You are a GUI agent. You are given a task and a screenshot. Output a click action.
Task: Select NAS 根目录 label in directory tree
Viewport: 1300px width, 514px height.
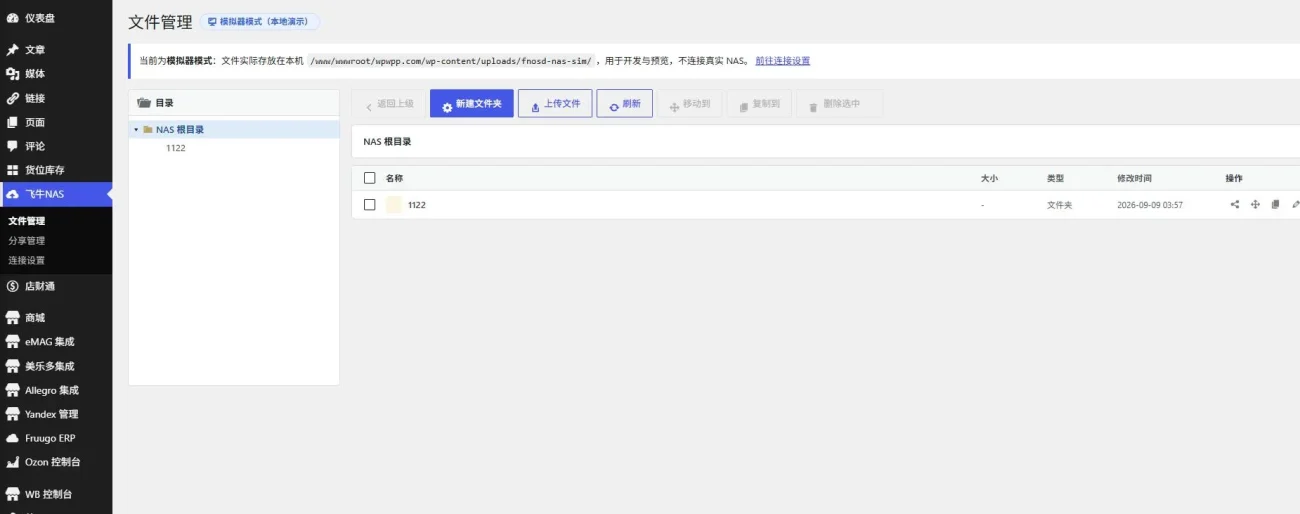coord(180,130)
